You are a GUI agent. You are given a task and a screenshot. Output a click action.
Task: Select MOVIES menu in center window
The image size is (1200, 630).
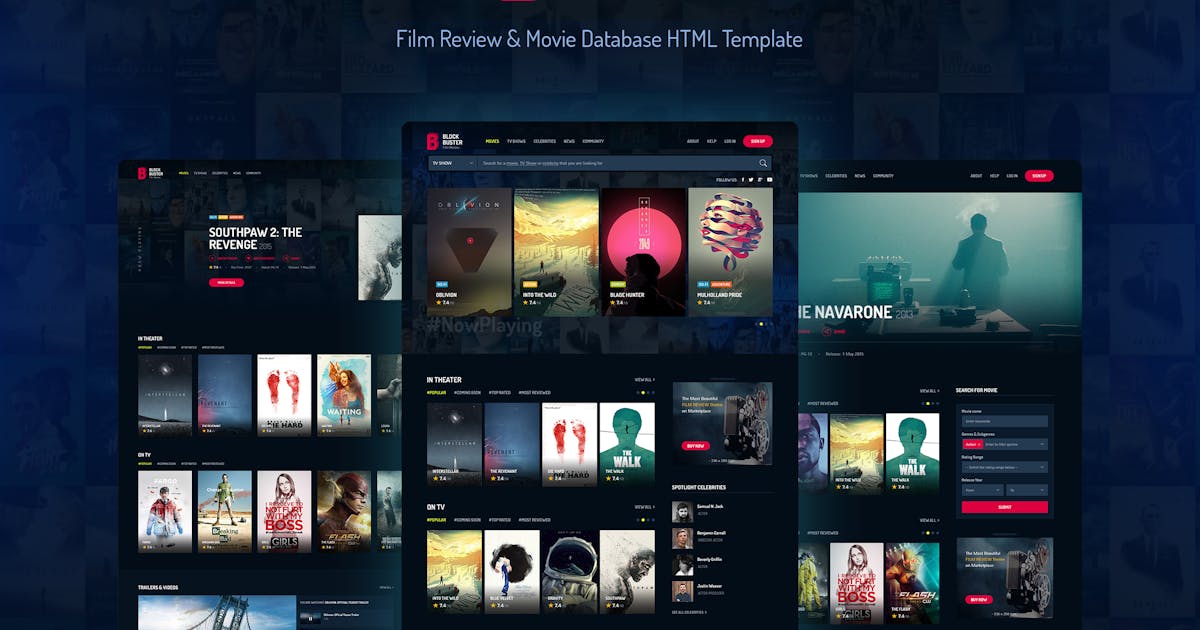[x=492, y=141]
